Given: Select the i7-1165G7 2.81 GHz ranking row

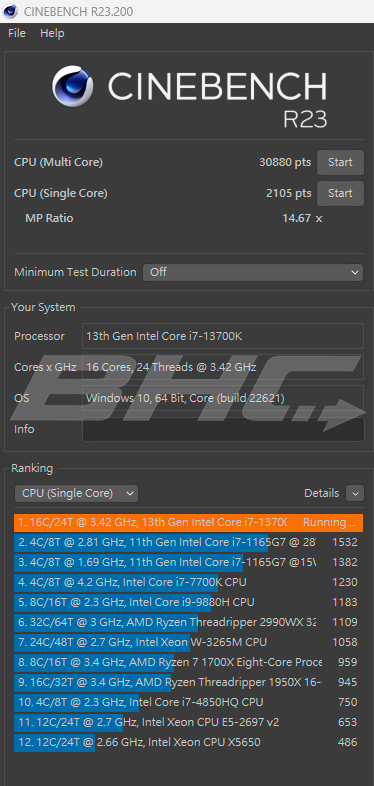Looking at the screenshot, I should click(189, 542).
